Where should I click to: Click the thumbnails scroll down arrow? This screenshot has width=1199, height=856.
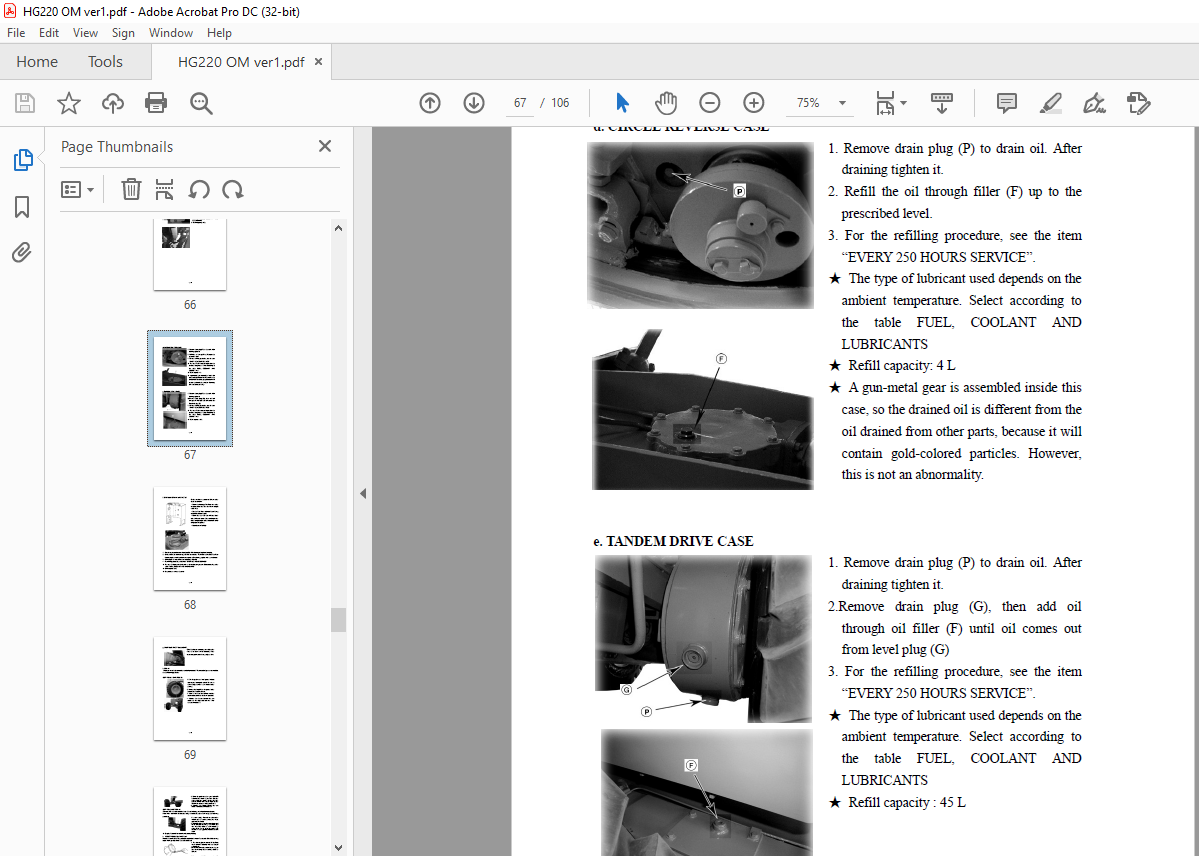(x=339, y=848)
